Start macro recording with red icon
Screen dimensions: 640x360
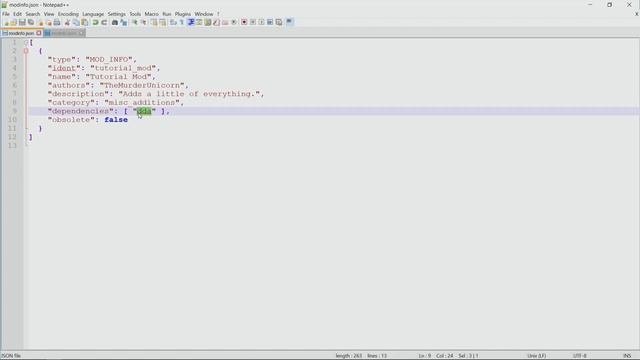point(244,22)
